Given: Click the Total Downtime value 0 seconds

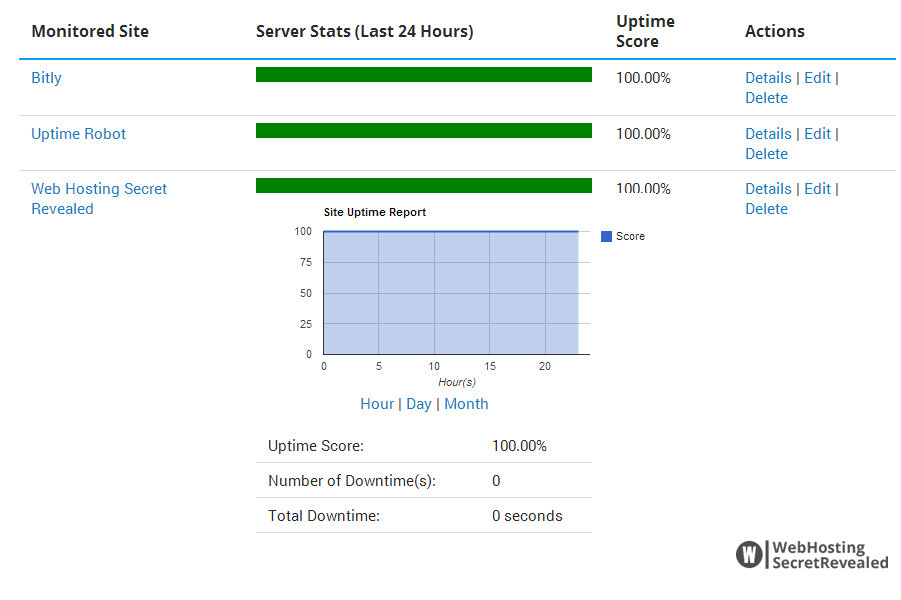Looking at the screenshot, I should pos(527,516).
